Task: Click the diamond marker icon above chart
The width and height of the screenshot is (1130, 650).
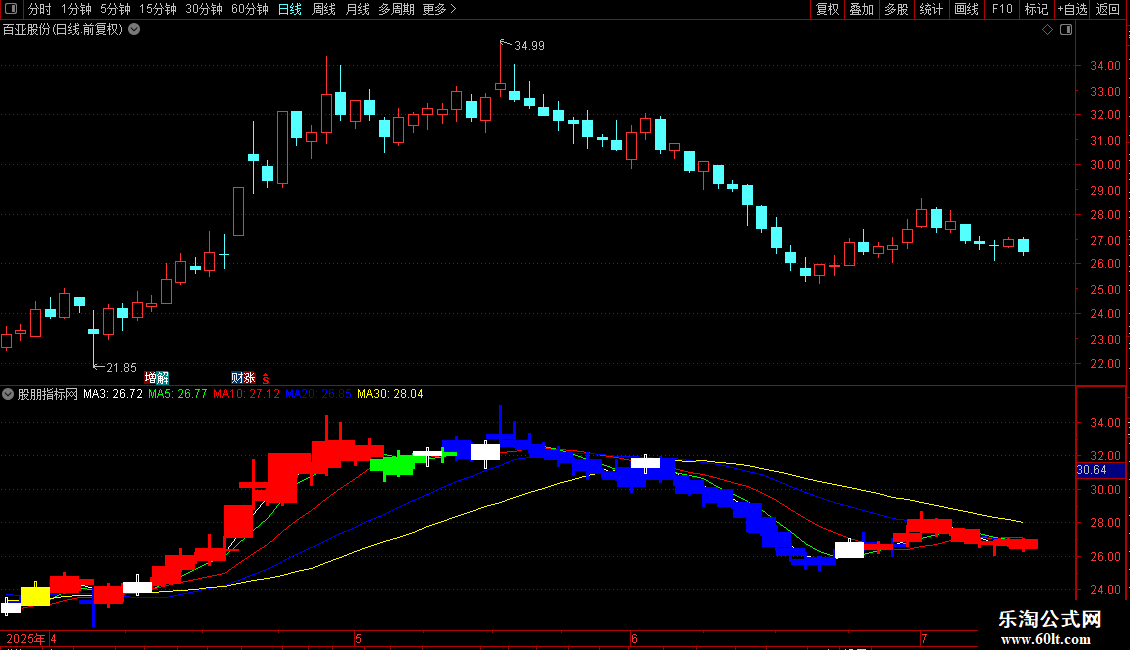Action: point(1048,30)
